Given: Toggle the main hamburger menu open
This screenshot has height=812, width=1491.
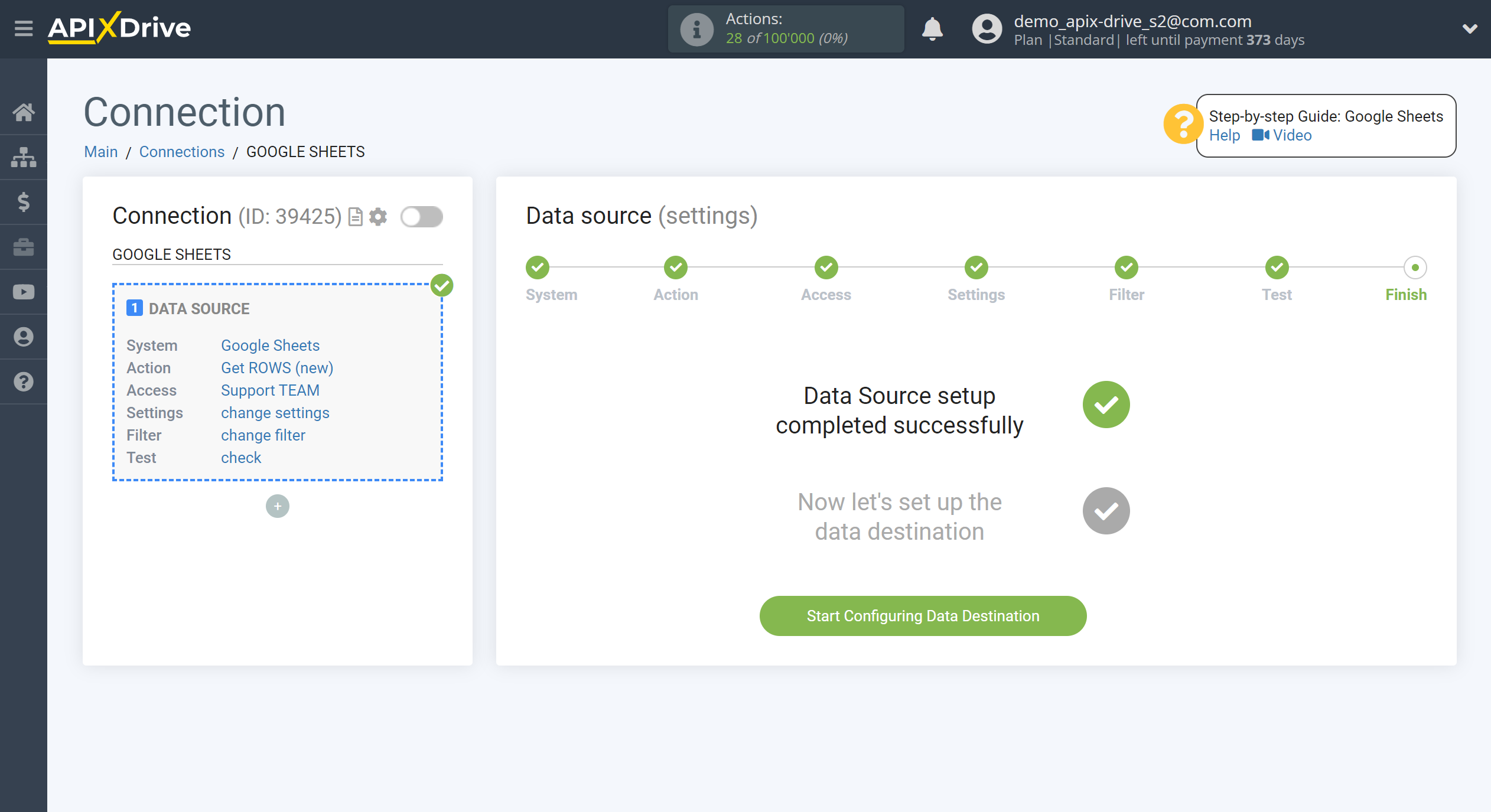Looking at the screenshot, I should point(22,28).
